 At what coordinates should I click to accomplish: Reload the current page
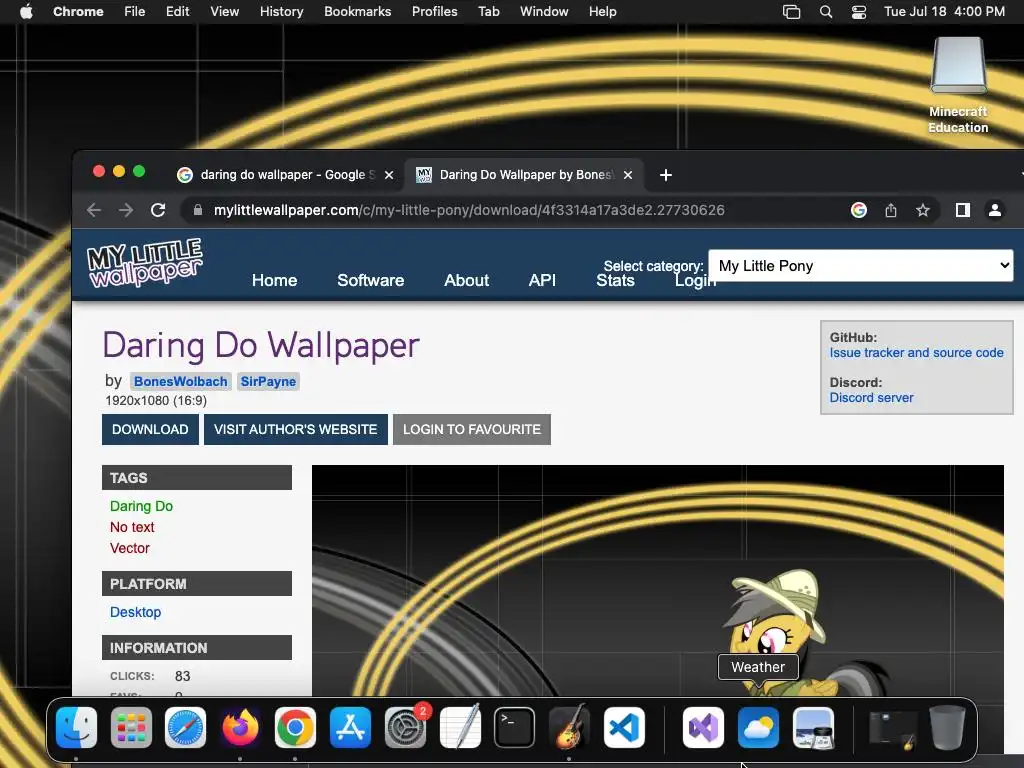coord(158,210)
